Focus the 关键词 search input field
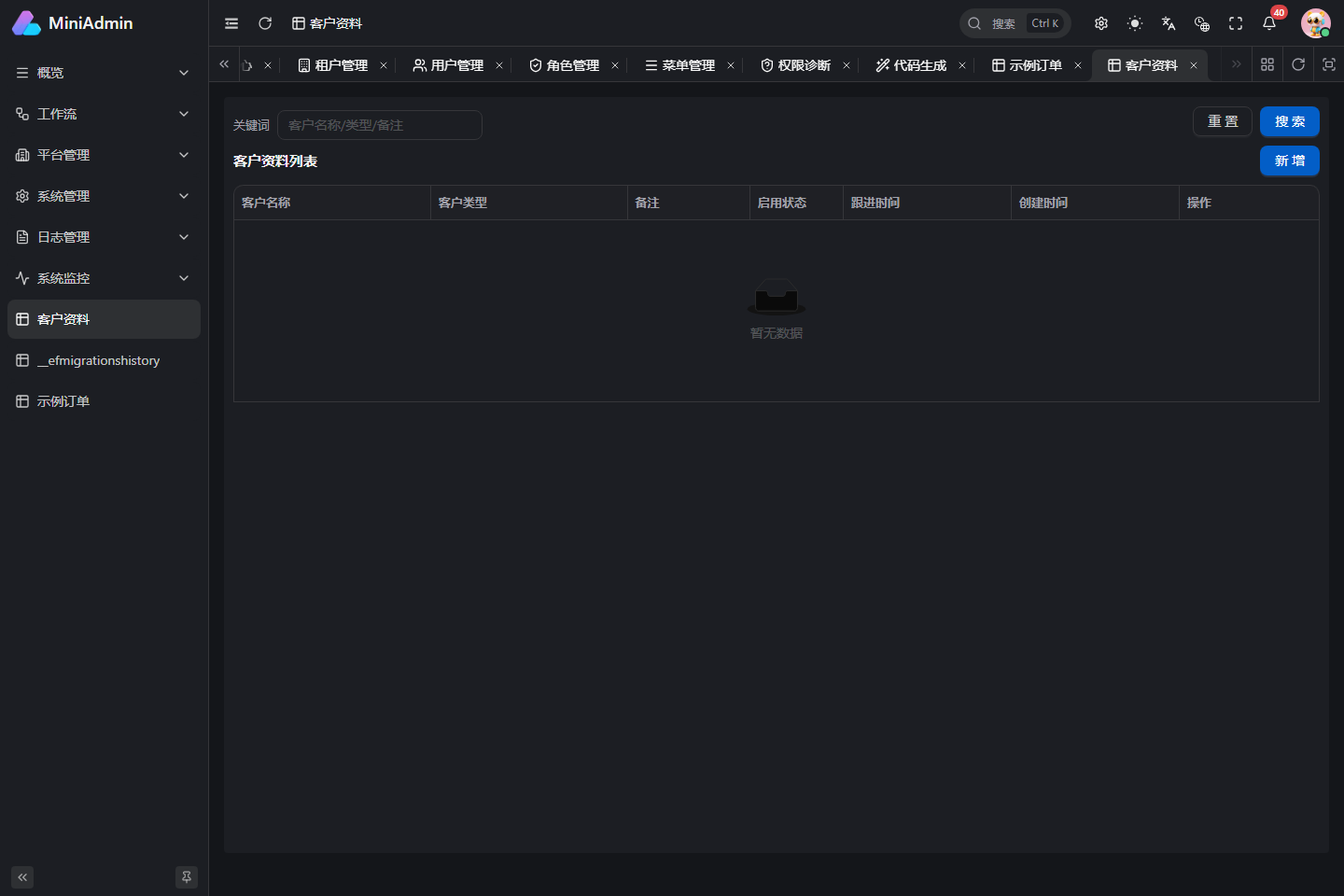1344x896 pixels. click(380, 125)
